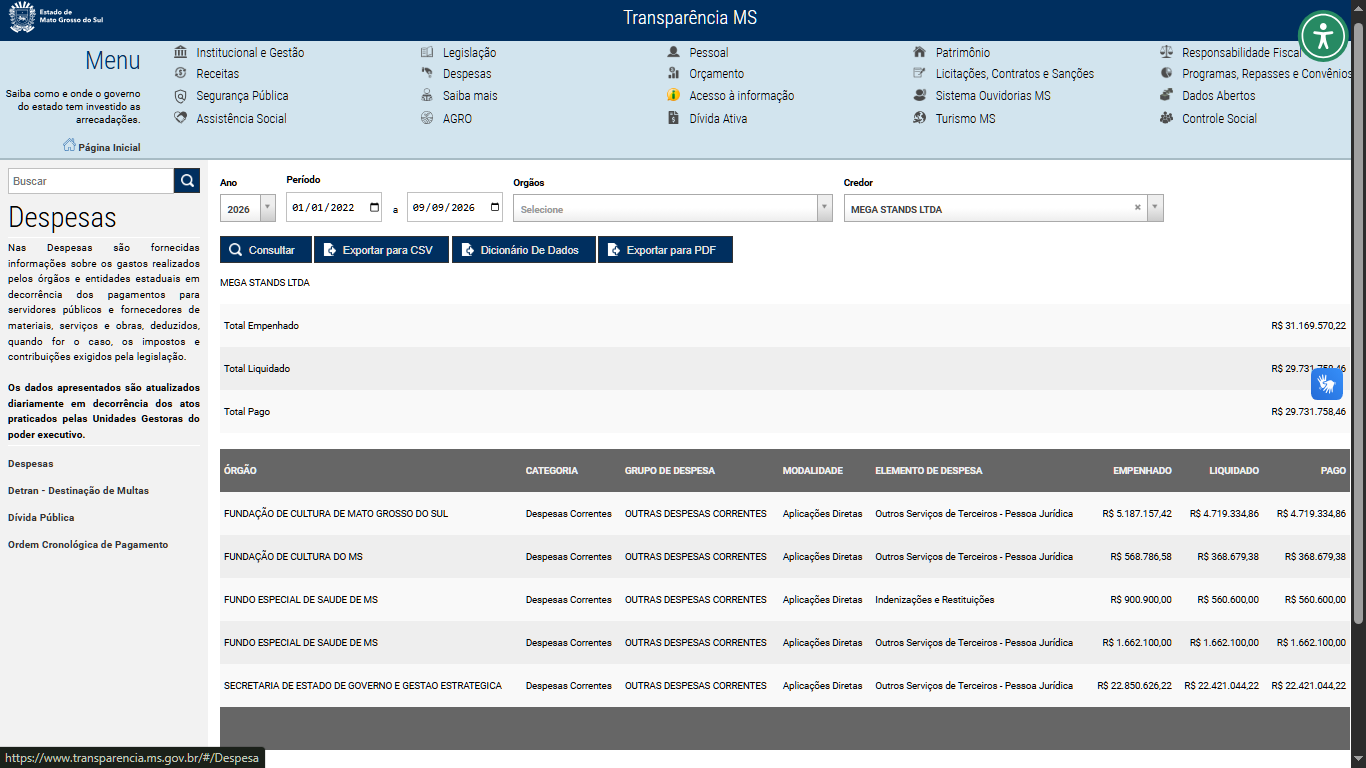Expand the Credor dropdown arrow
The image size is (1366, 768).
point(1155,208)
